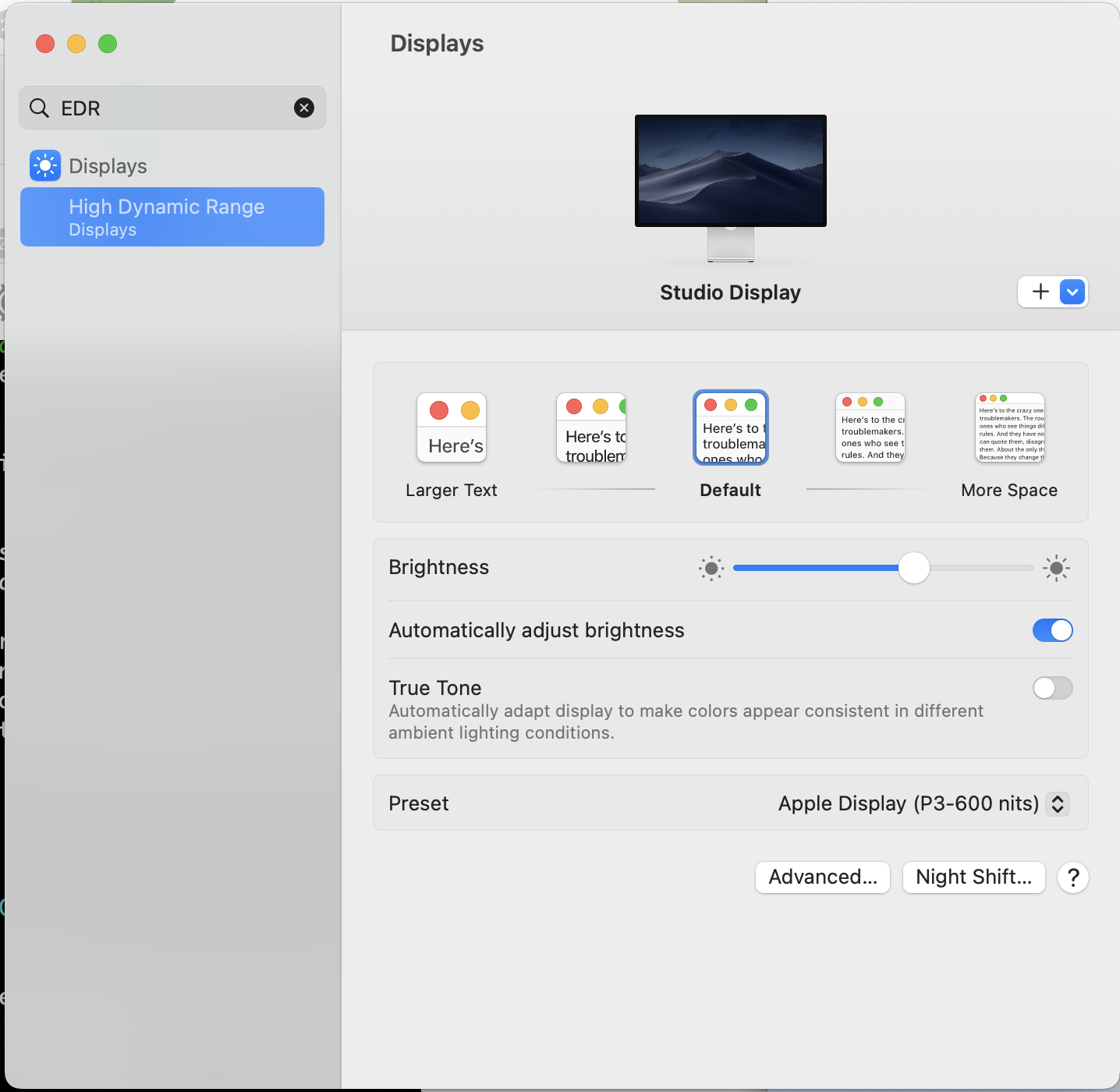Click into the EDR search field
The height and width of the screenshot is (1092, 1120).
[172, 108]
